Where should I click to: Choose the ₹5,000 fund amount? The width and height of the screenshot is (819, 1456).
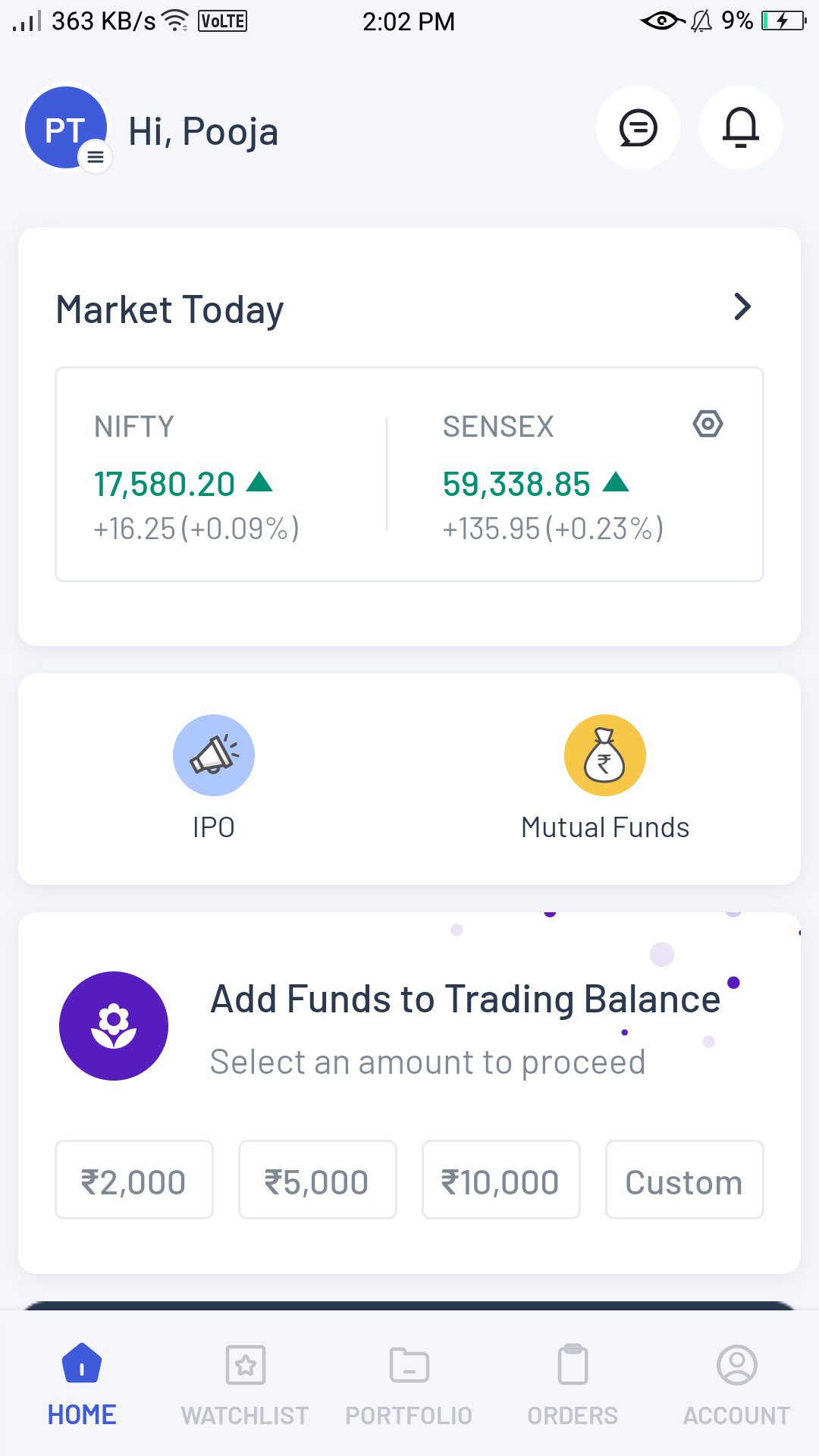click(318, 1180)
